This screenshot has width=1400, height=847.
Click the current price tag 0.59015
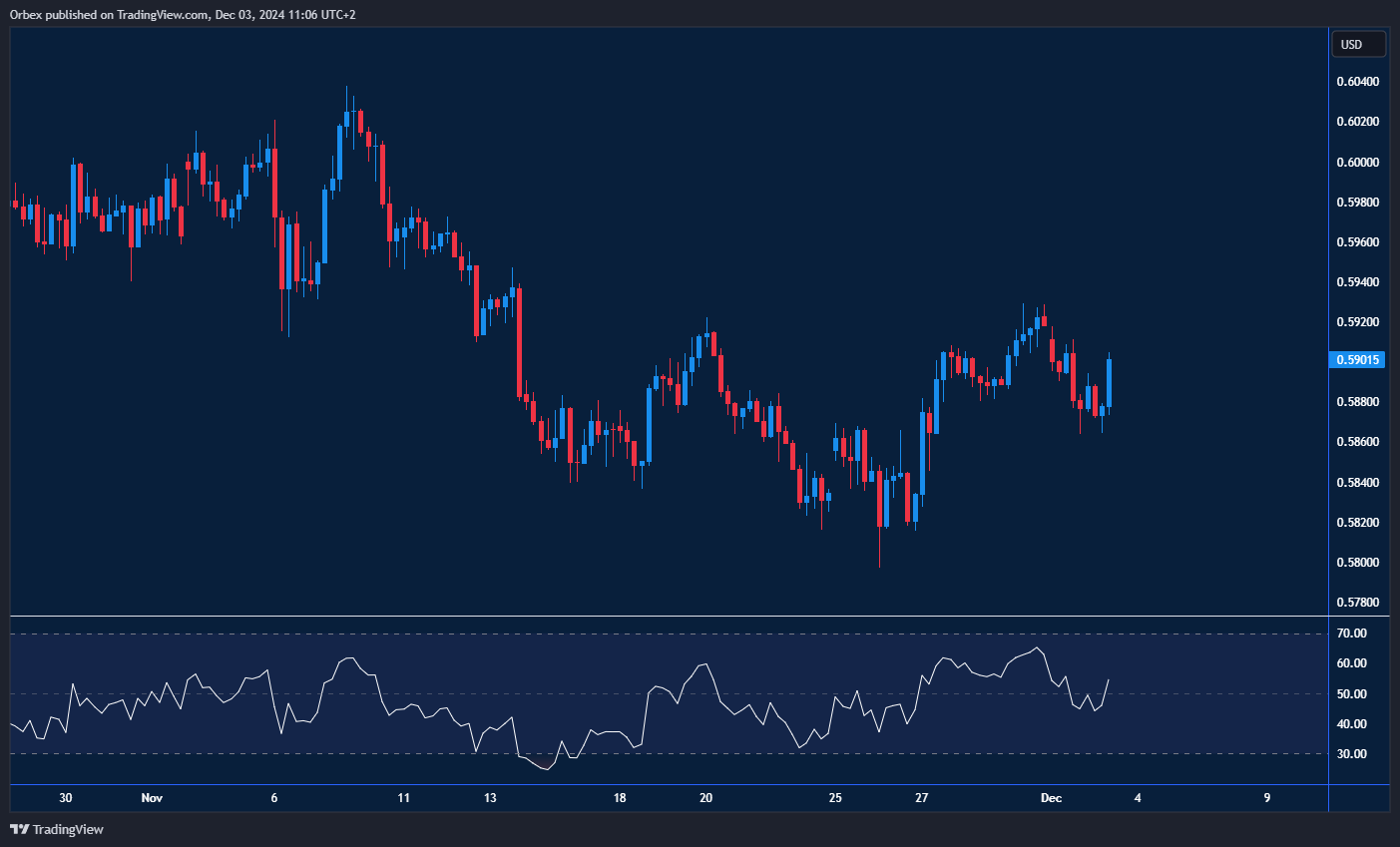[1358, 359]
